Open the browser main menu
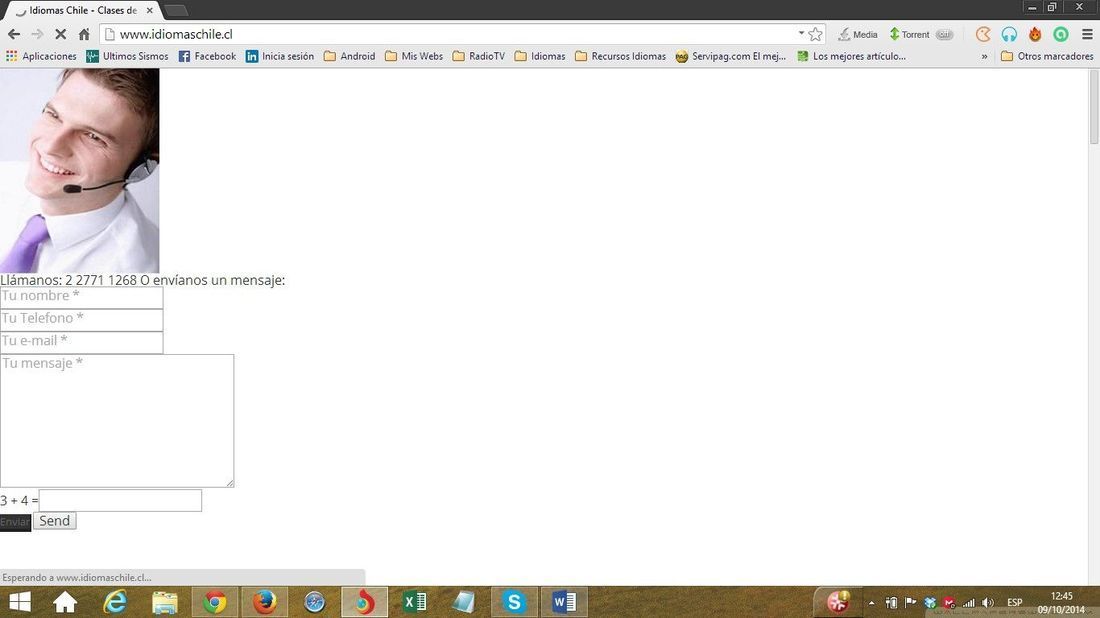The width and height of the screenshot is (1100, 618). [x=1087, y=34]
